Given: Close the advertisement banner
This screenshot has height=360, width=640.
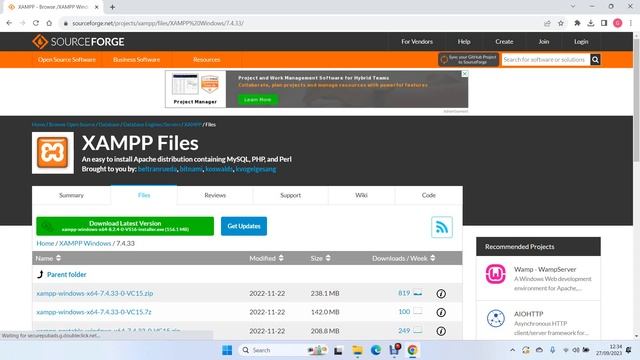Looking at the screenshot, I should (464, 74).
